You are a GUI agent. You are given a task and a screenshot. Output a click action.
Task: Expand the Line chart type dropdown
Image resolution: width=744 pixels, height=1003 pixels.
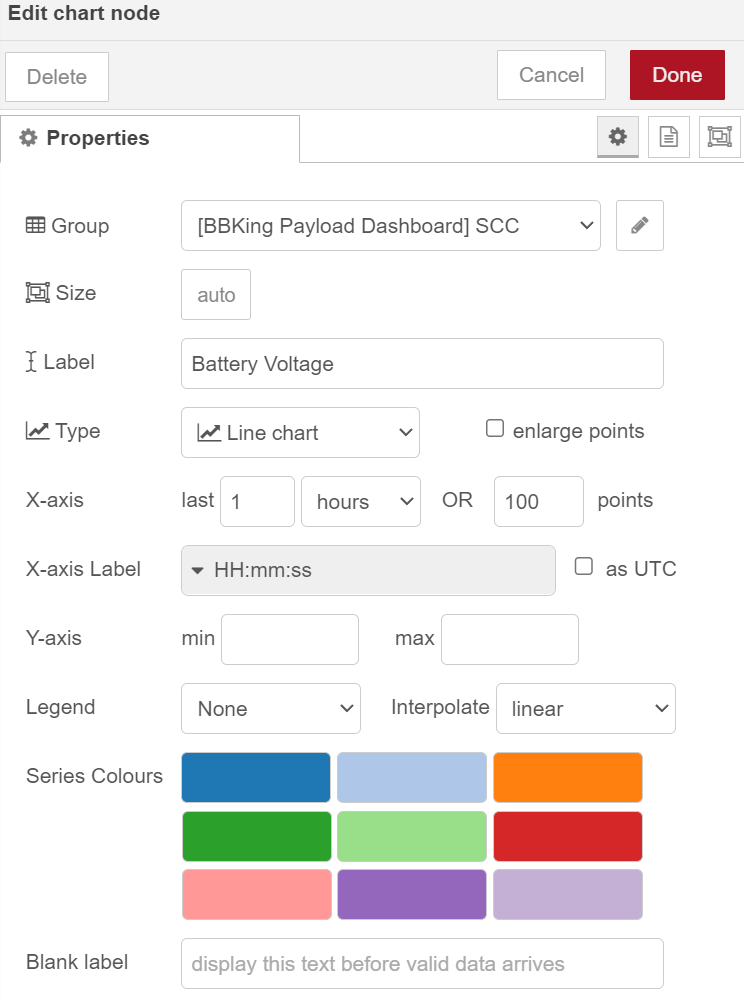tap(300, 433)
